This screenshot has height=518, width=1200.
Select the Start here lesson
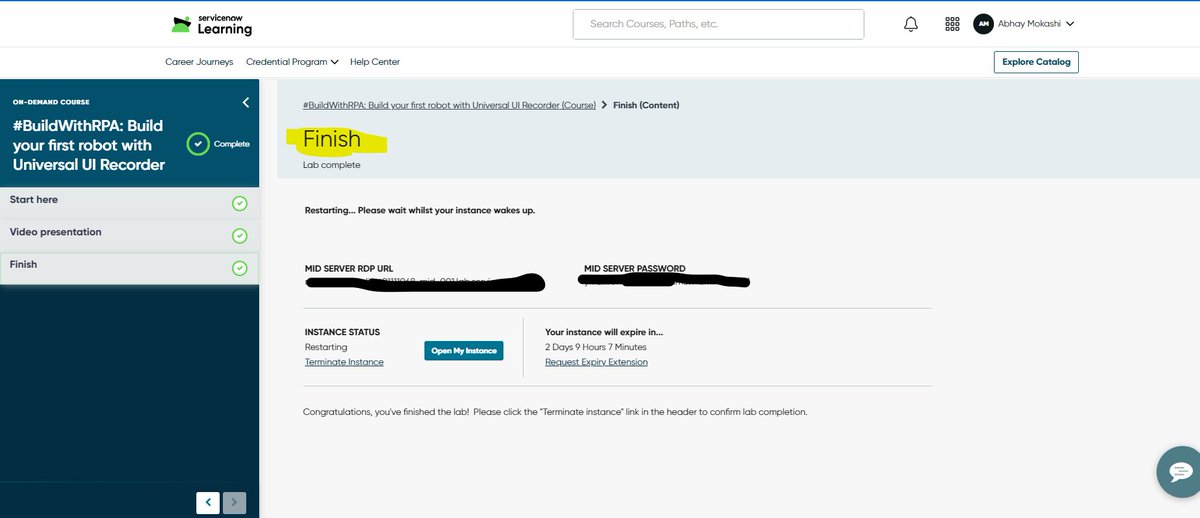tap(129, 203)
